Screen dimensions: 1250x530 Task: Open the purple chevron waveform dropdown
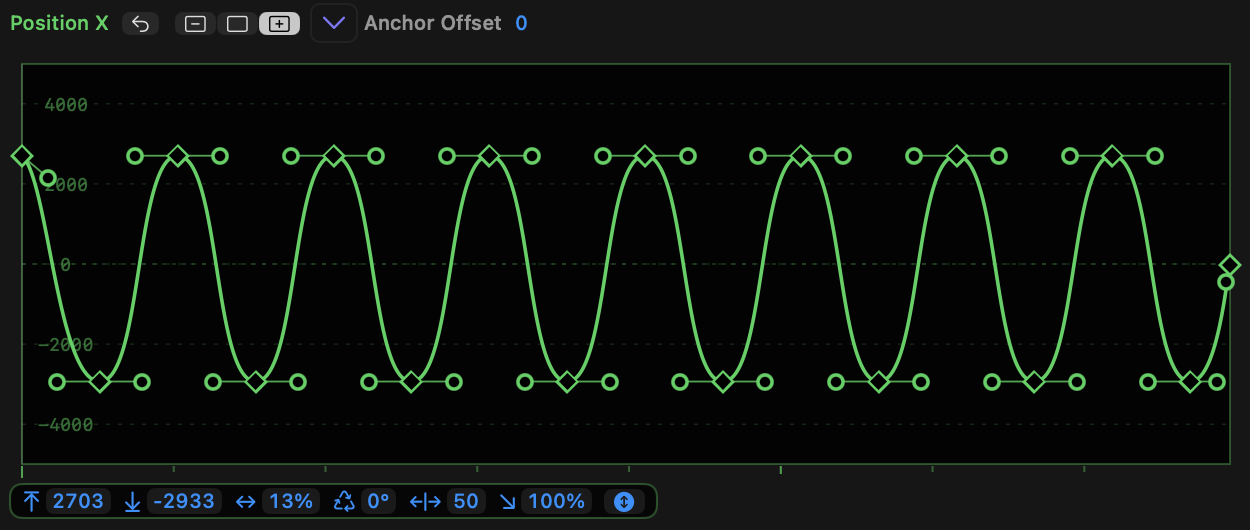[x=334, y=23]
